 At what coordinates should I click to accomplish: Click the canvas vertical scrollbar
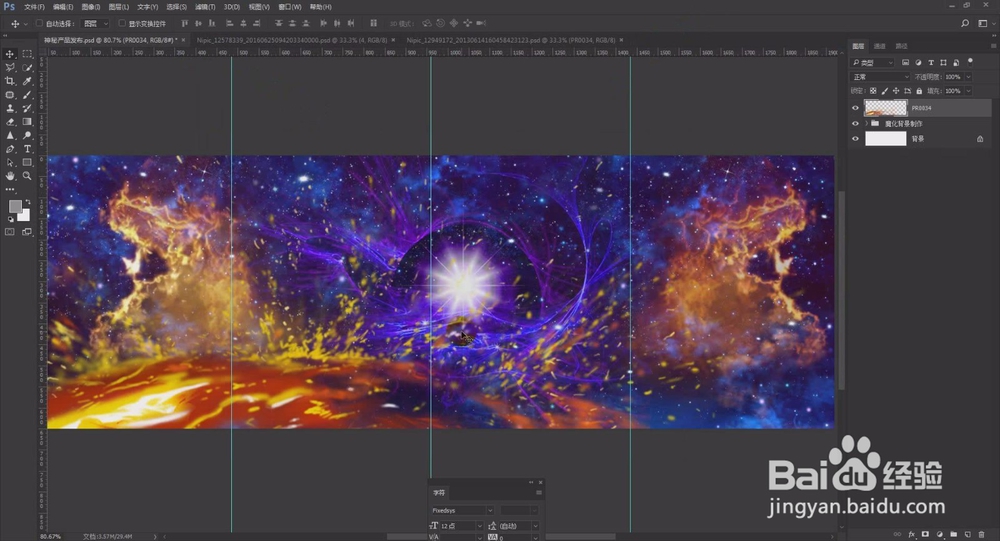[842, 290]
